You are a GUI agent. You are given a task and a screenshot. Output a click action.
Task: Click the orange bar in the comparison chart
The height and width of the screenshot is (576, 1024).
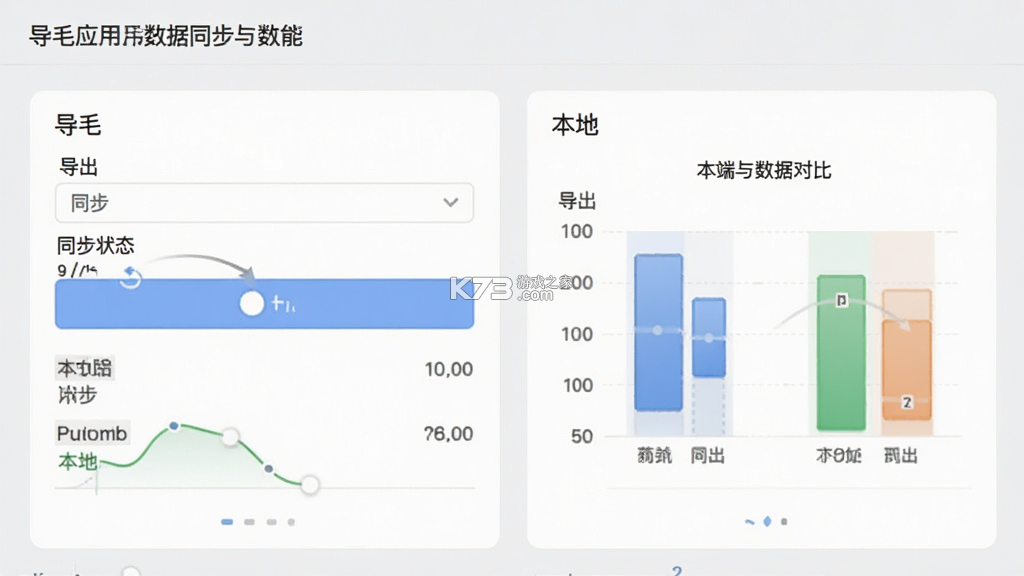[x=907, y=370]
